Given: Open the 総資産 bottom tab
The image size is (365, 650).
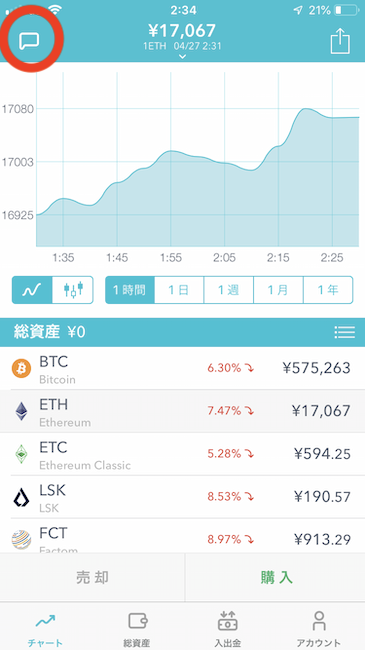Looking at the screenshot, I should [137, 629].
